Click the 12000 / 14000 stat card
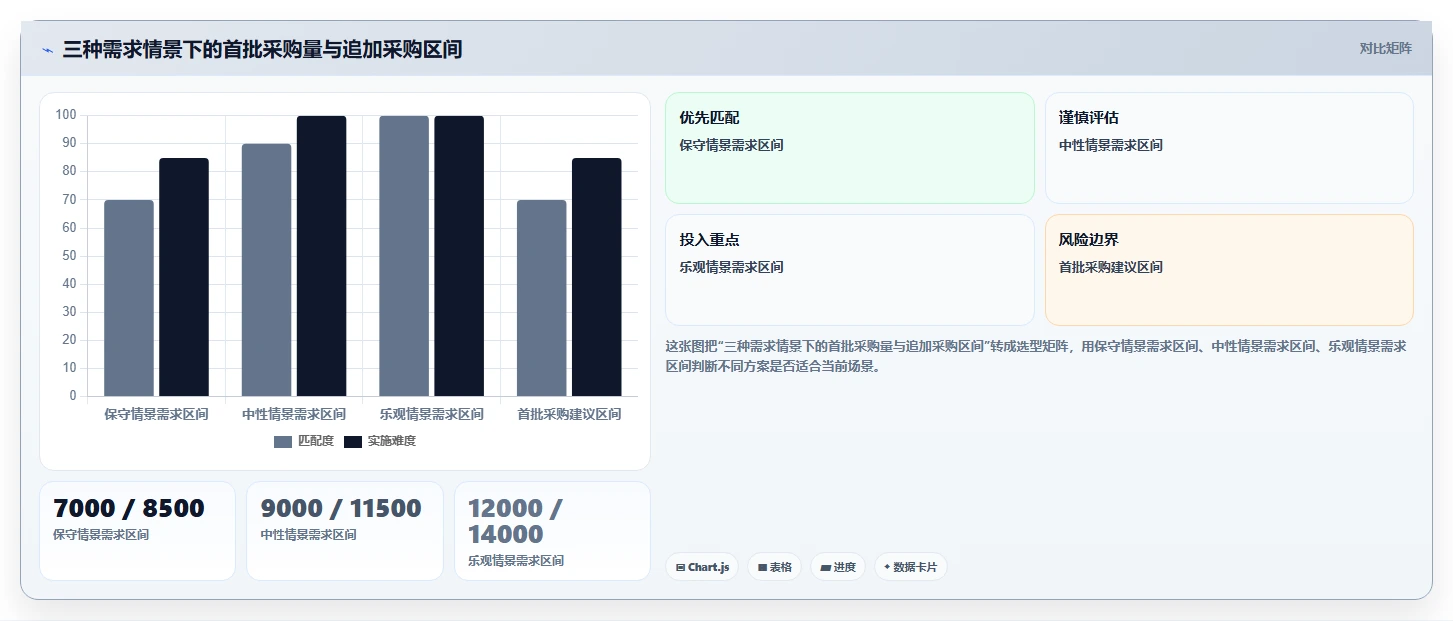The image size is (1453, 621). (552, 531)
